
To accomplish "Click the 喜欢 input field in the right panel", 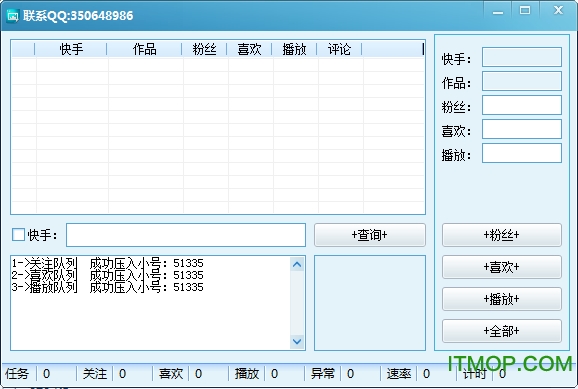I will (522, 129).
